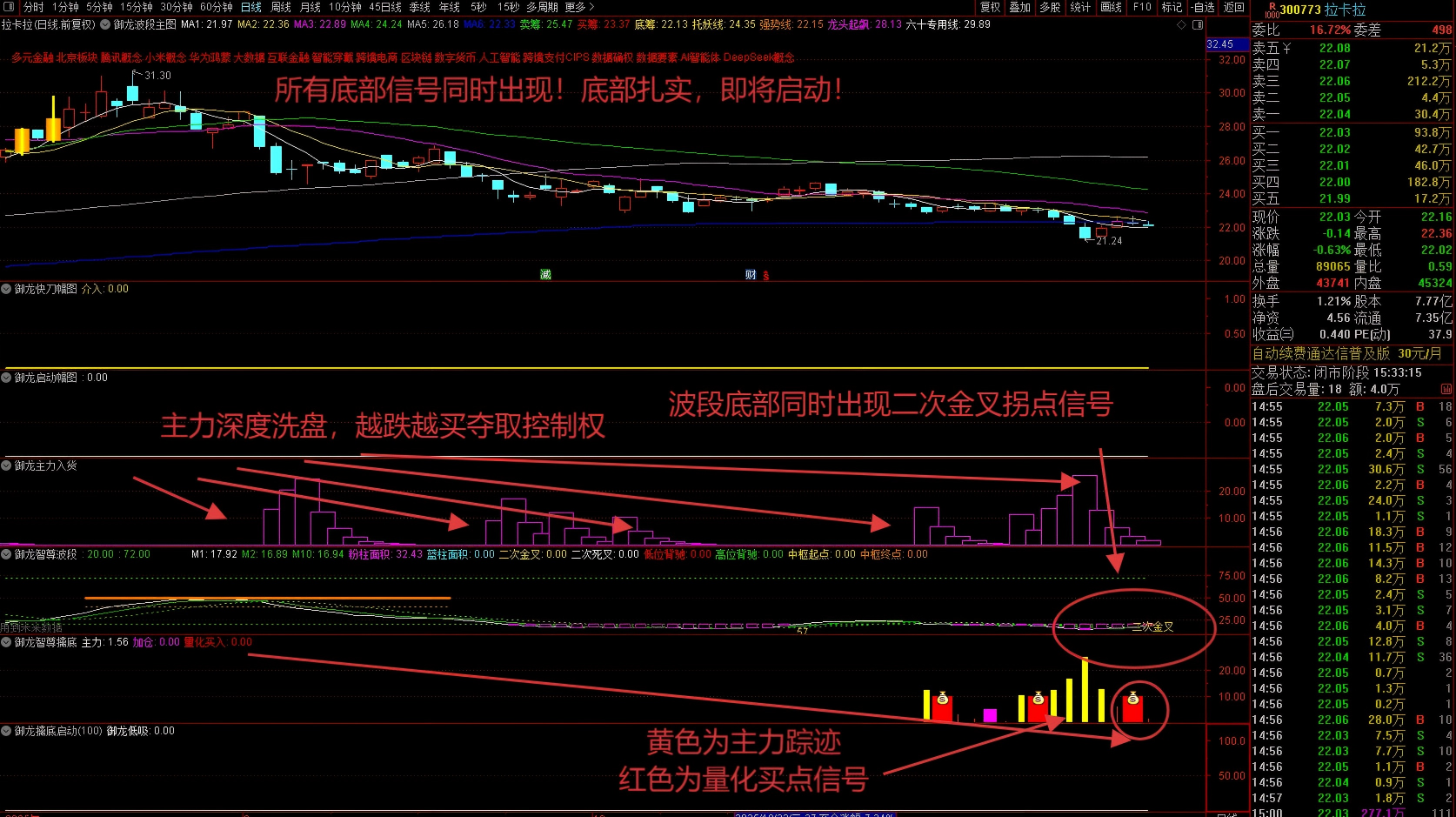
Task: Select the 45日线 period tab
Action: coord(385,7)
